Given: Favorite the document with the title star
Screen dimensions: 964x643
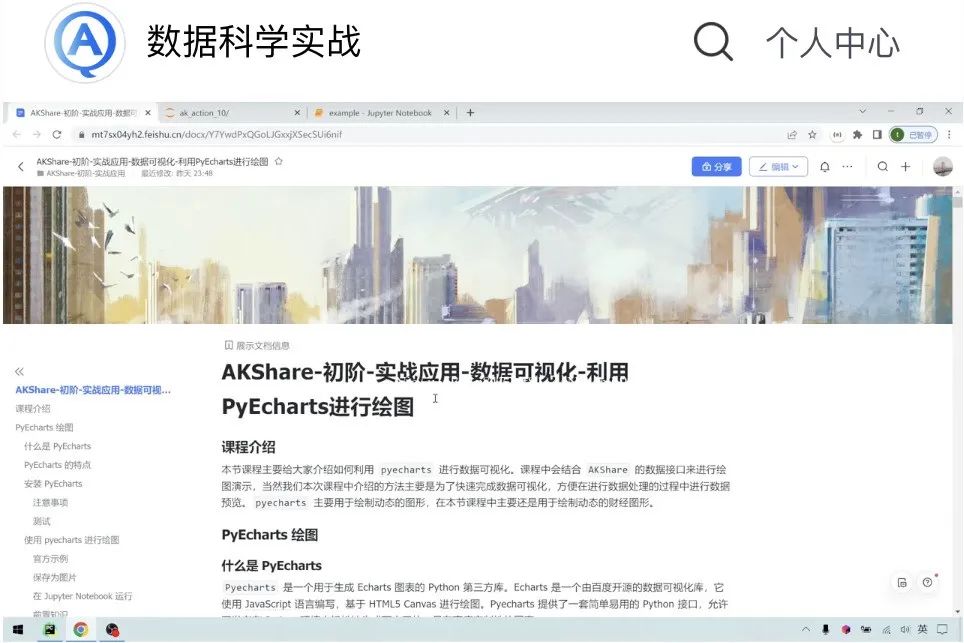Looking at the screenshot, I should [x=279, y=162].
